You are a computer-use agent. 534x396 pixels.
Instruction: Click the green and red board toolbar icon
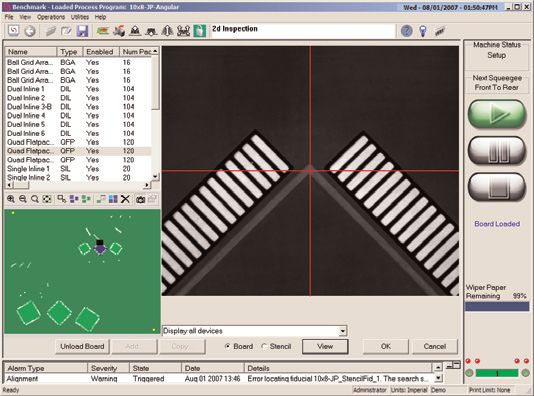coord(103,31)
